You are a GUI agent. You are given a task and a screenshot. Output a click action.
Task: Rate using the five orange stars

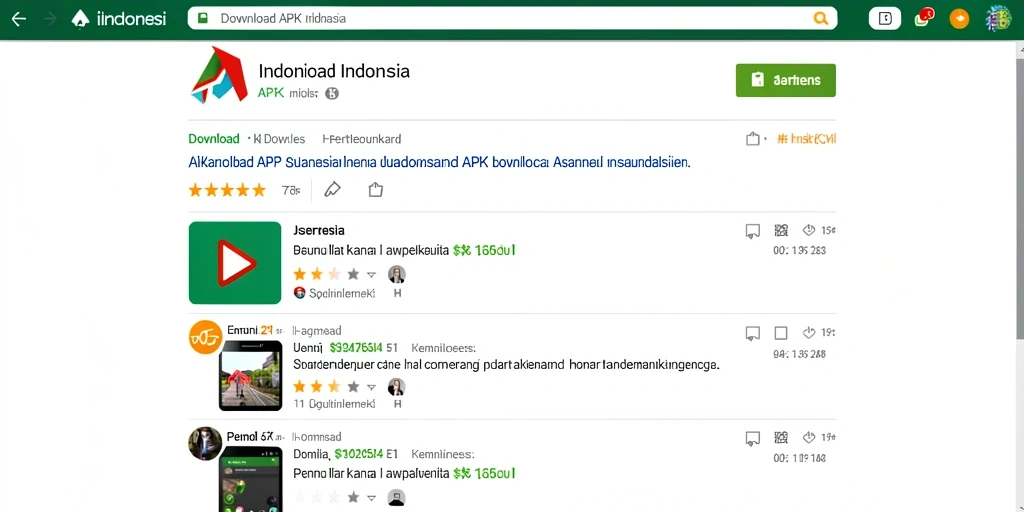tap(227, 190)
